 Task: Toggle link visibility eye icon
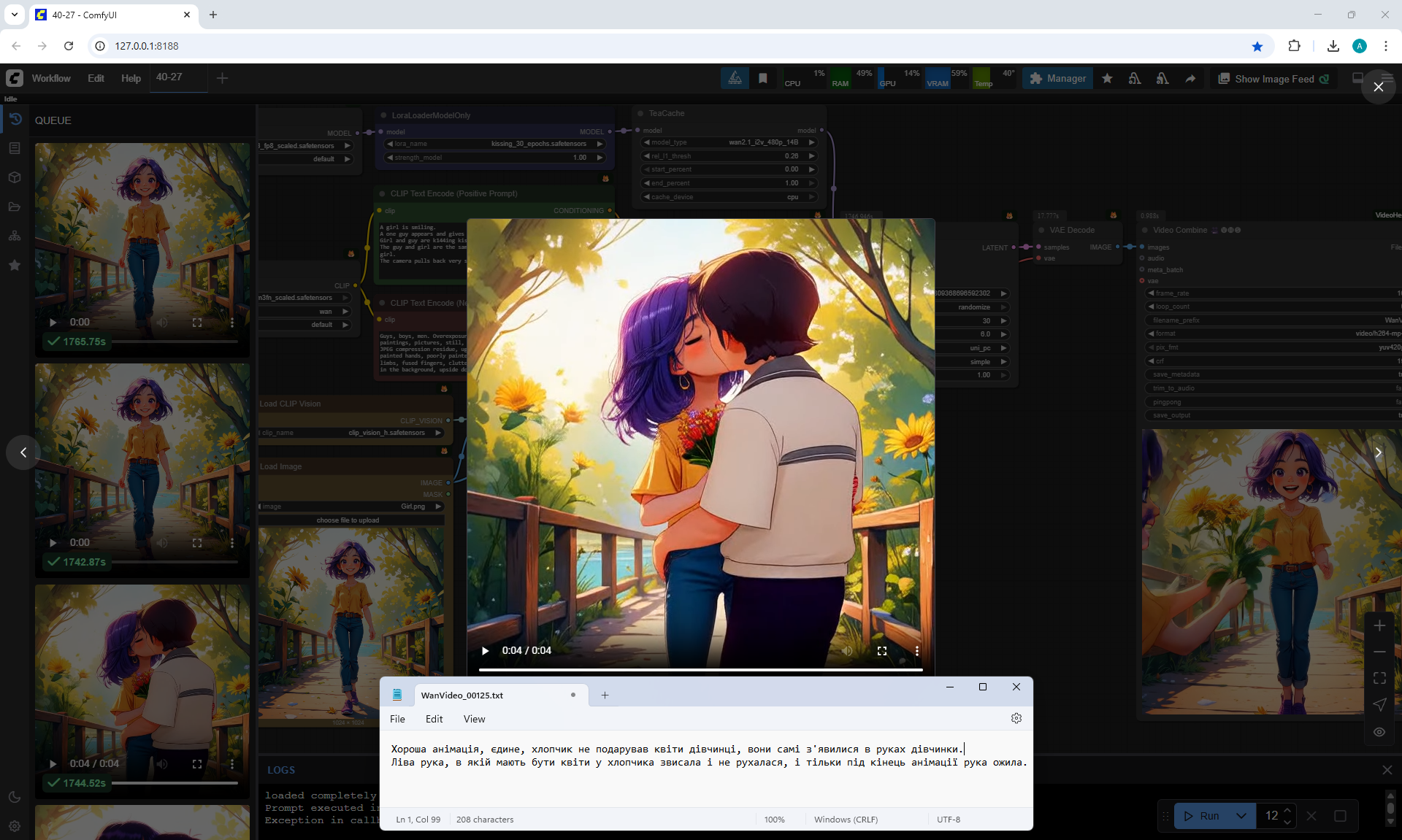(1379, 731)
